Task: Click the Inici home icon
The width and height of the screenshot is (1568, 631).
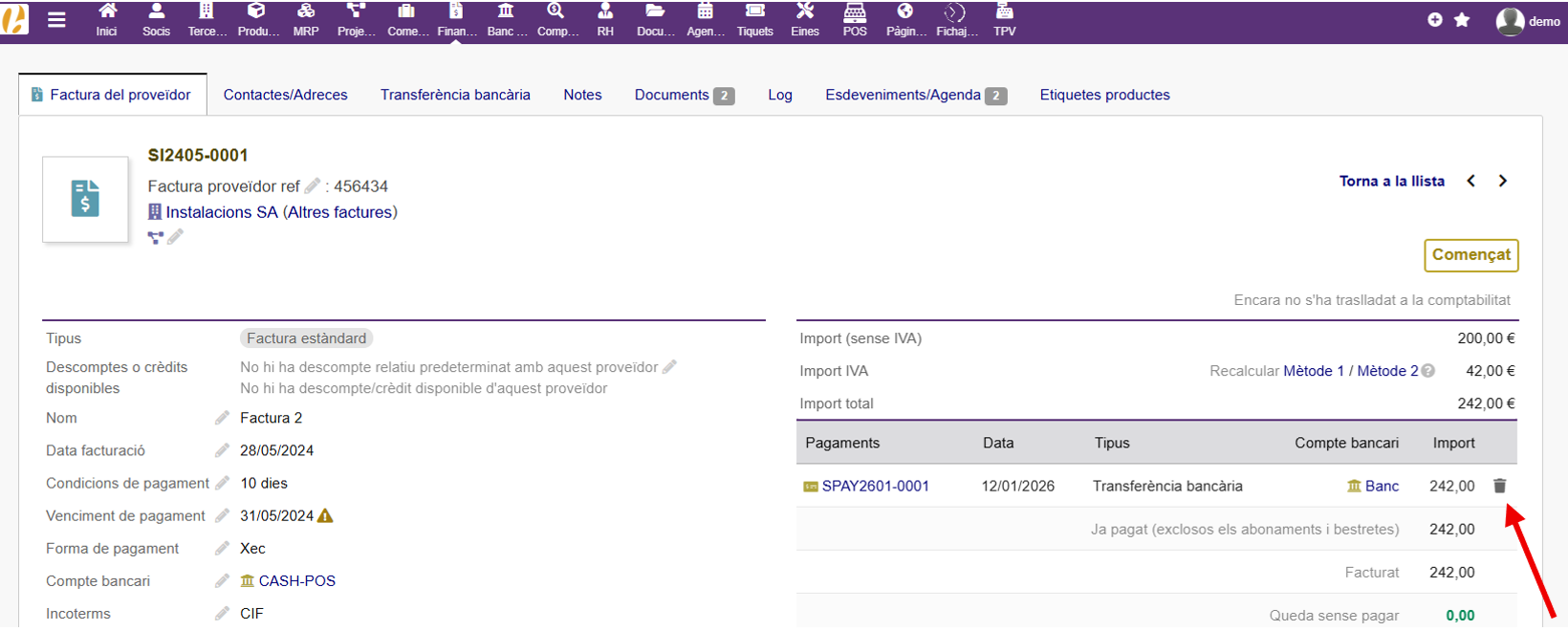Action: click(106, 19)
